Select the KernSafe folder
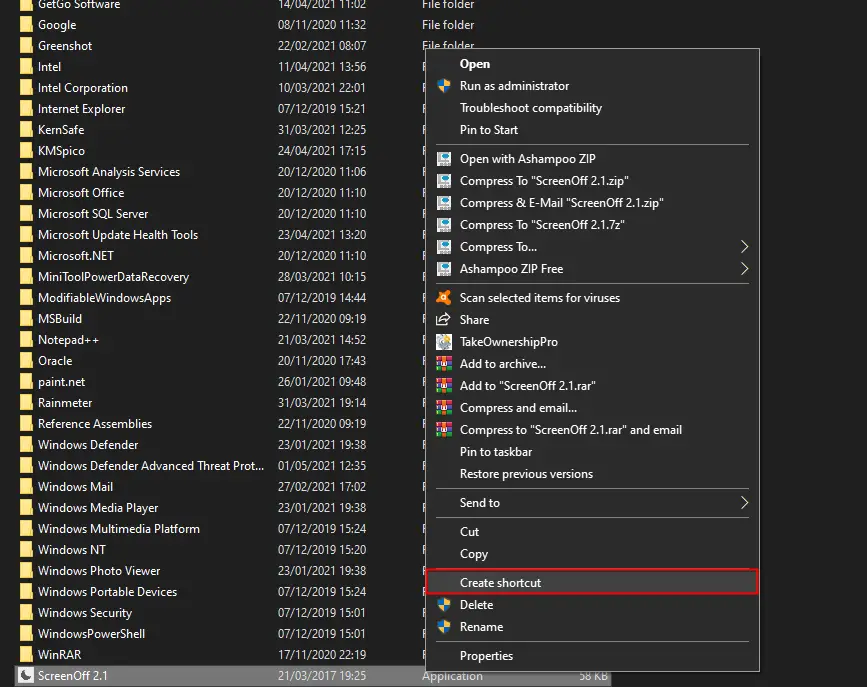867x687 pixels. pos(61,130)
